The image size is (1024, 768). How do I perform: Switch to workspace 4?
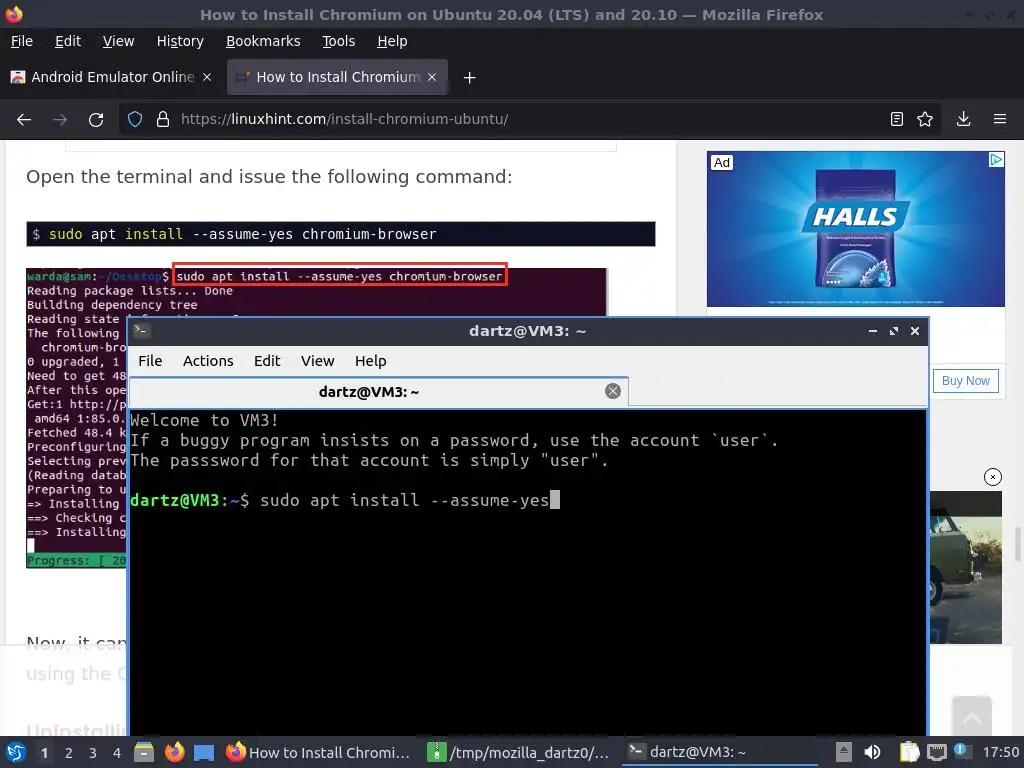click(116, 753)
